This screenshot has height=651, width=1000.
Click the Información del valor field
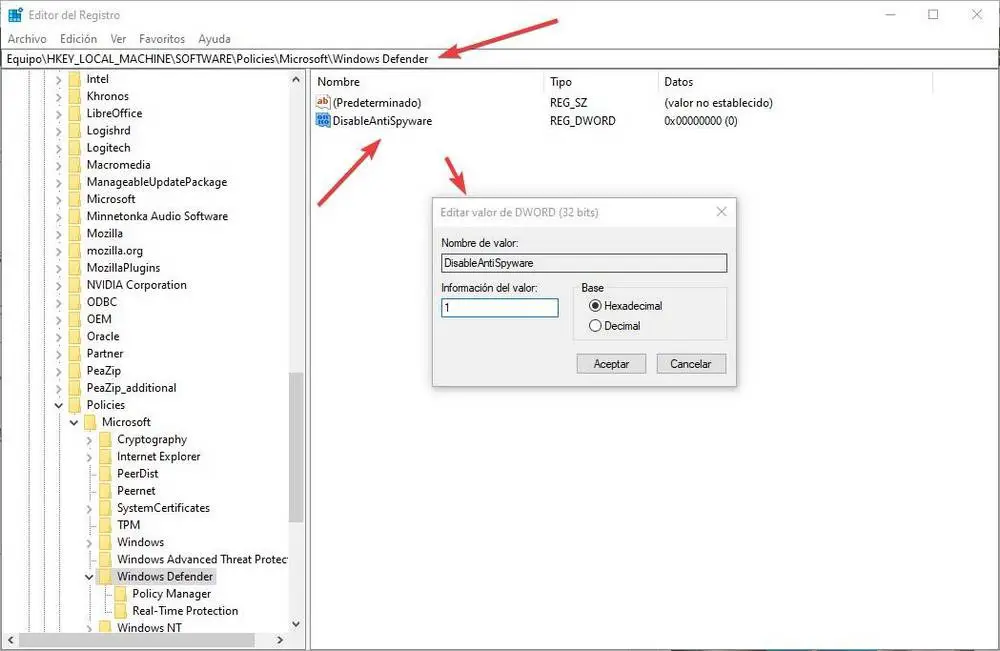[499, 308]
